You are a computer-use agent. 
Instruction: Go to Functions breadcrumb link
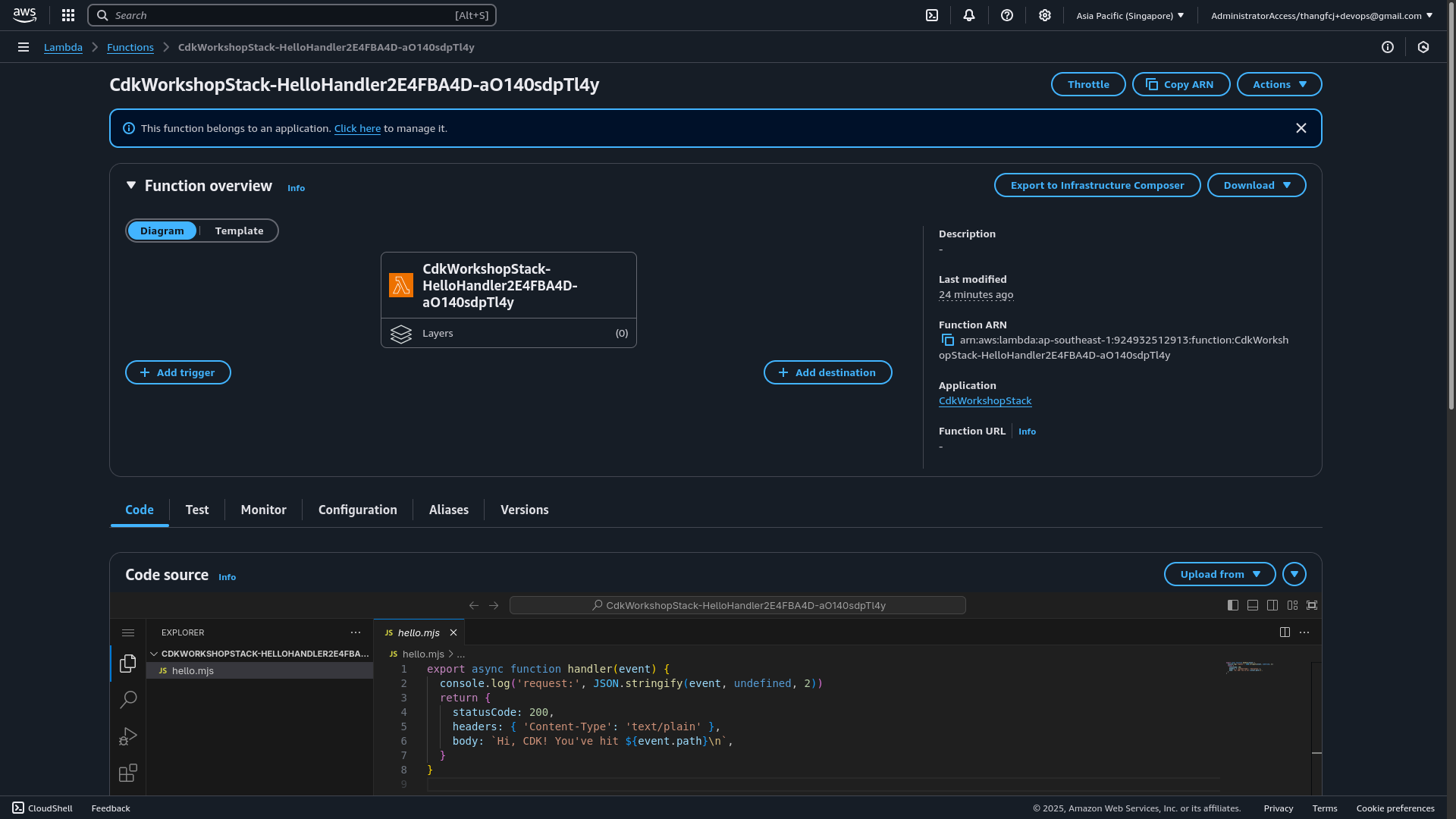click(130, 47)
